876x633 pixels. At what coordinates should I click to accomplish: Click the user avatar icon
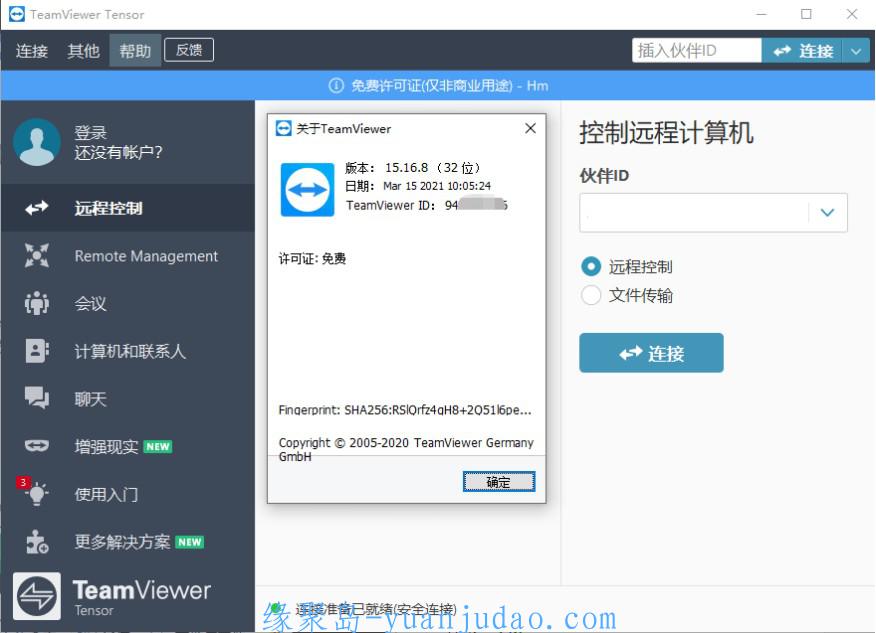coord(37,142)
